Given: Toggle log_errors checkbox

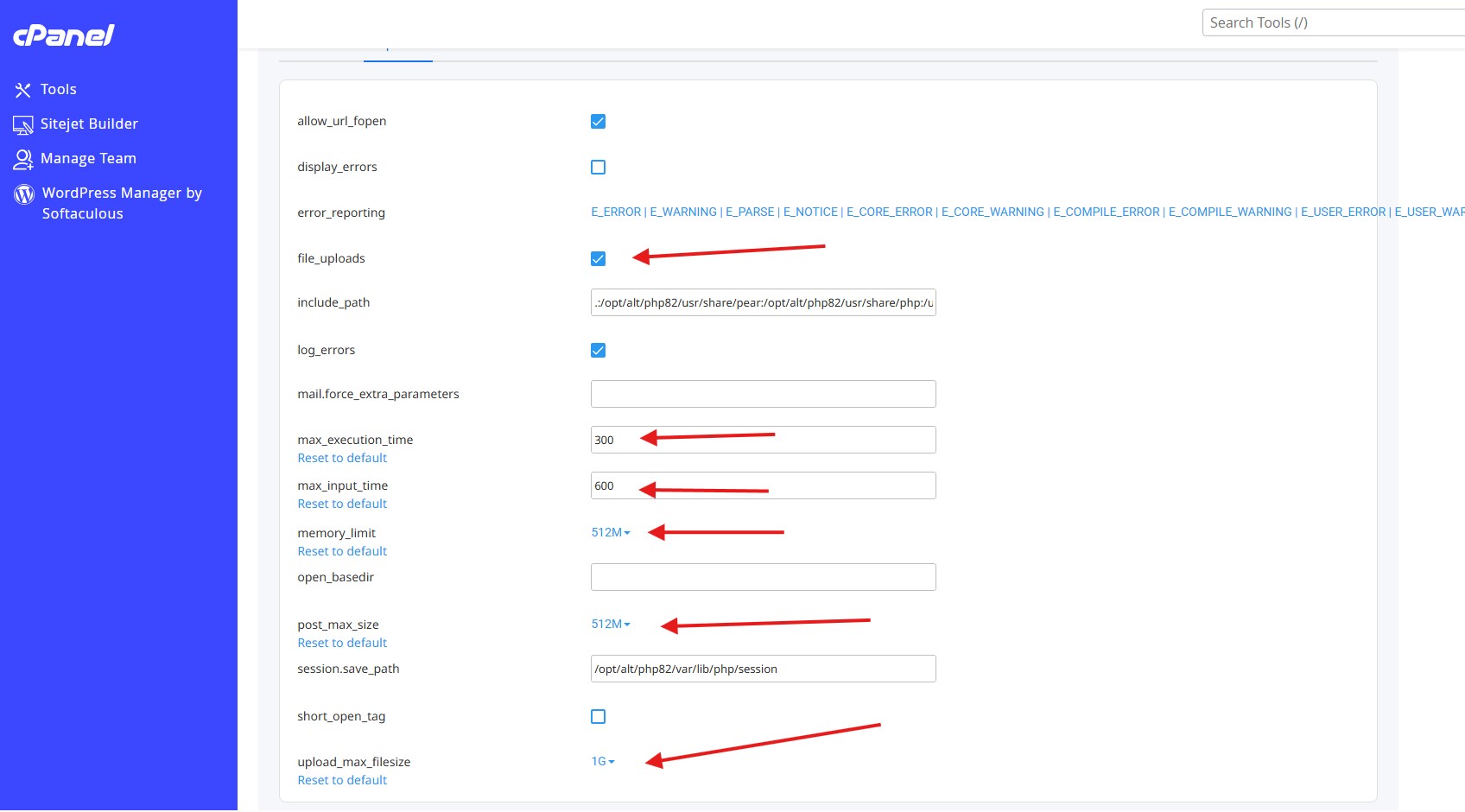Looking at the screenshot, I should point(598,351).
